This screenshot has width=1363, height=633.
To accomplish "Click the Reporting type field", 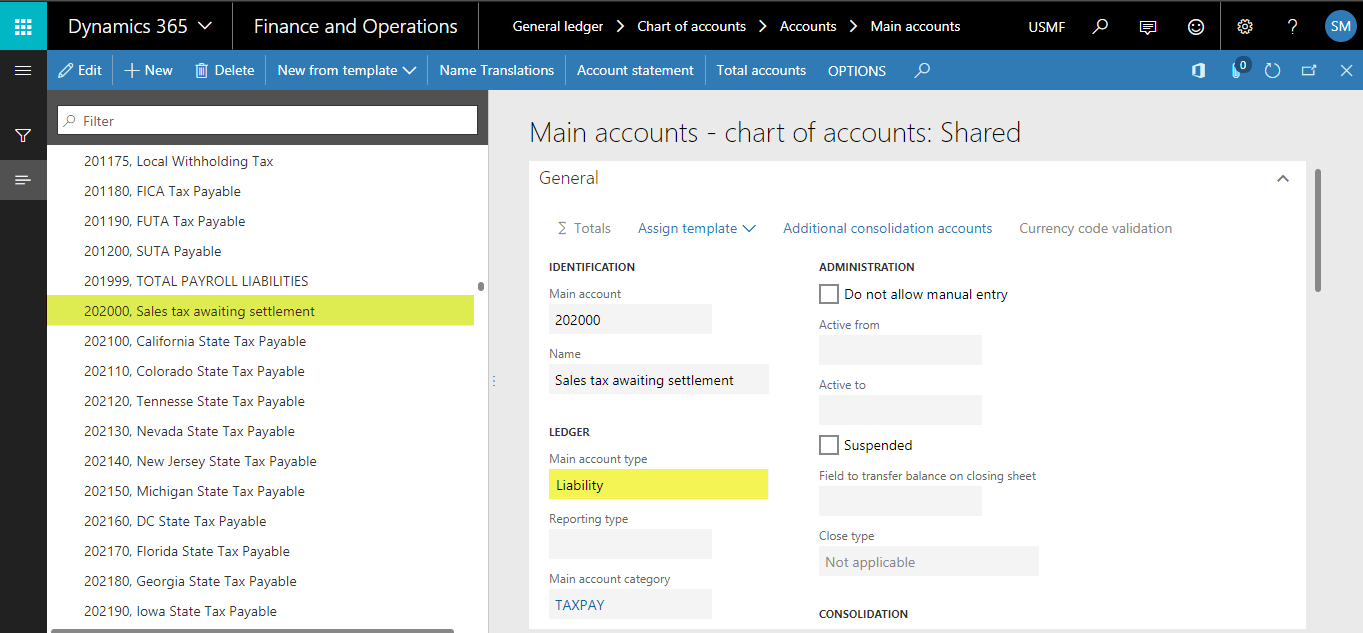I will point(630,544).
